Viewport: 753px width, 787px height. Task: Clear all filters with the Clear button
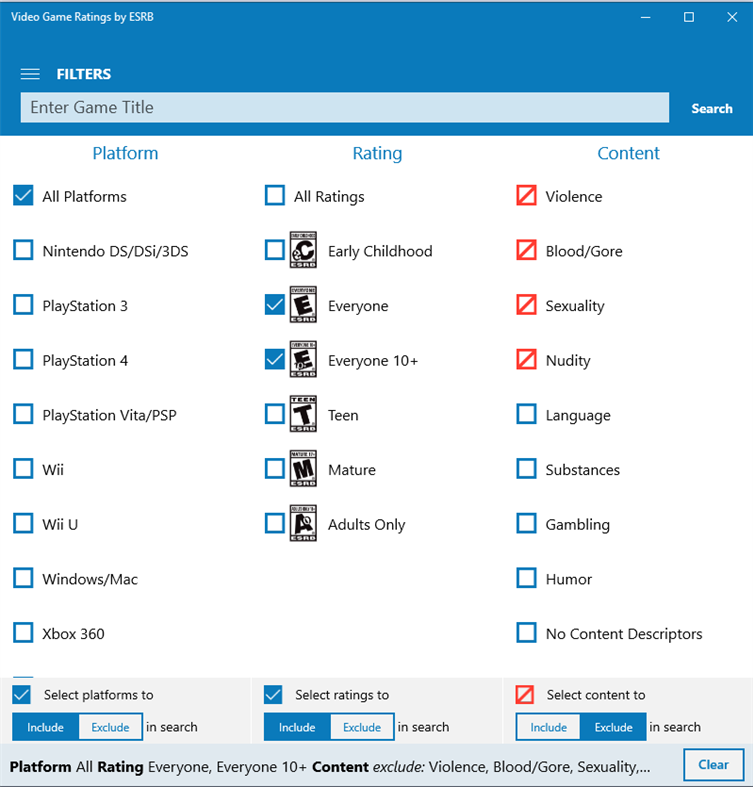click(x=713, y=765)
